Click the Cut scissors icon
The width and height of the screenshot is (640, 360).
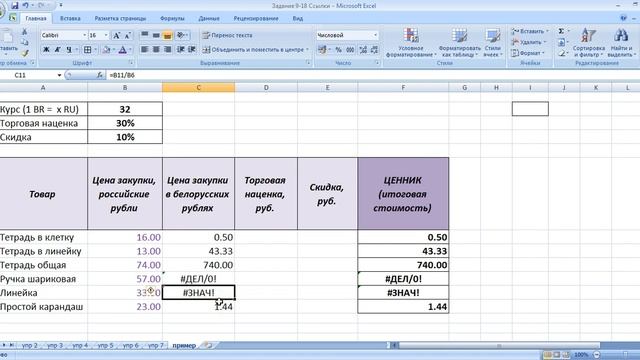point(24,32)
